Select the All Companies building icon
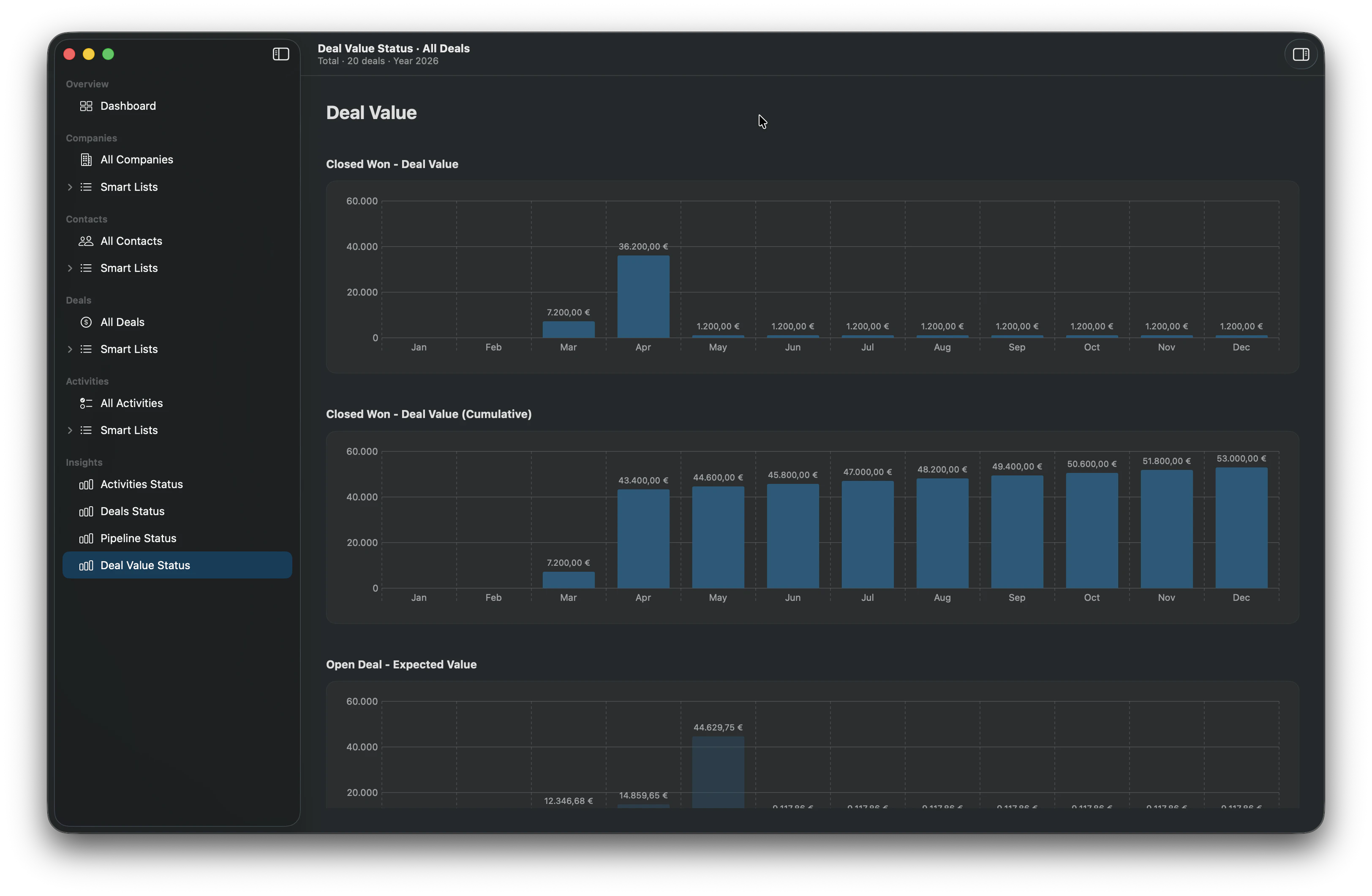The width and height of the screenshot is (1372, 896). [x=86, y=159]
